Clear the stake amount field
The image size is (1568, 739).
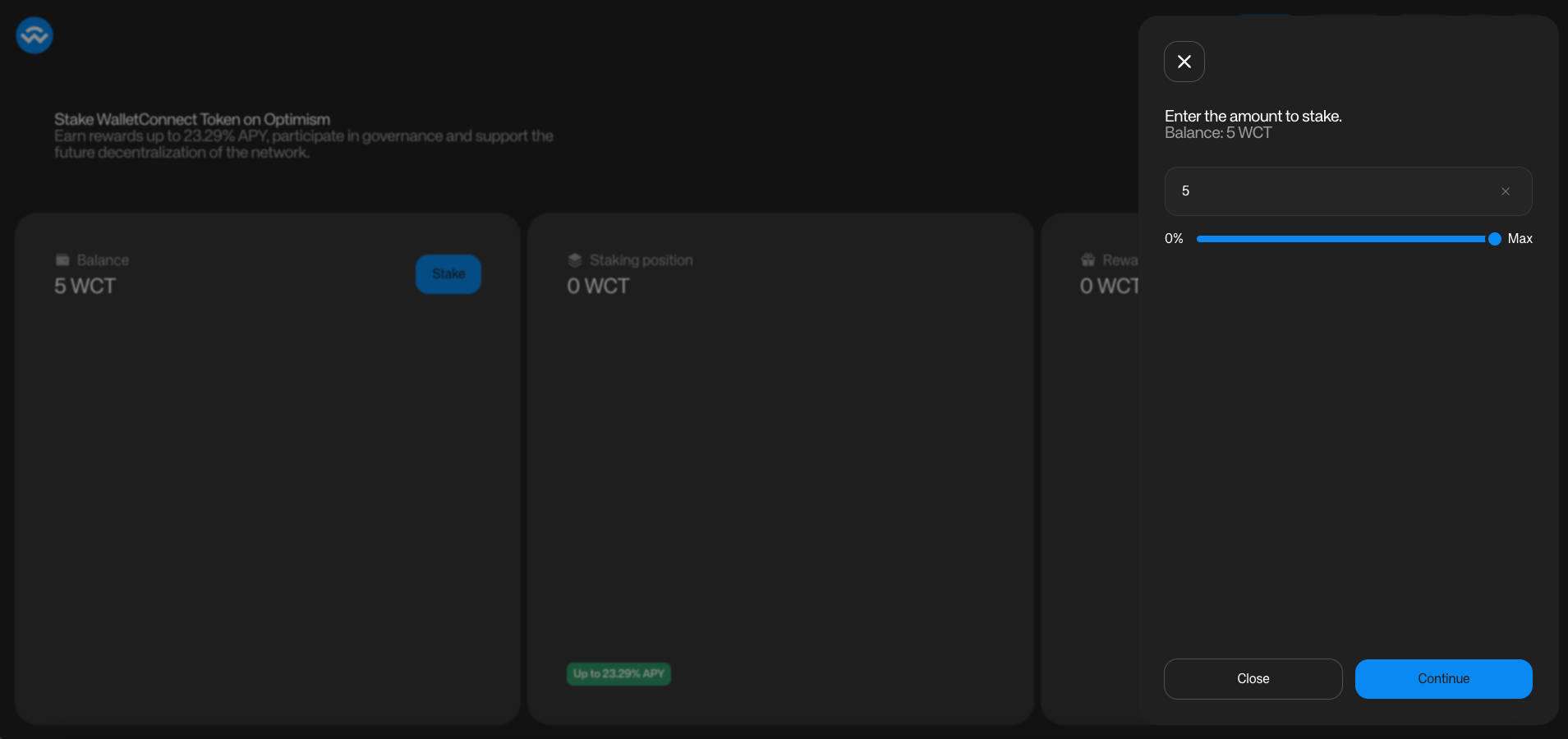point(1505,191)
